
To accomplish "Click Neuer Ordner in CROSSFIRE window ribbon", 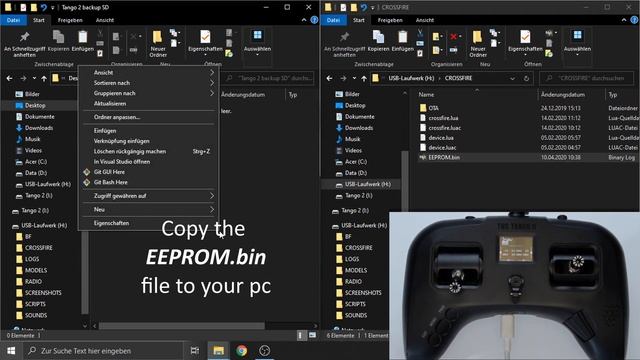I will point(478,44).
